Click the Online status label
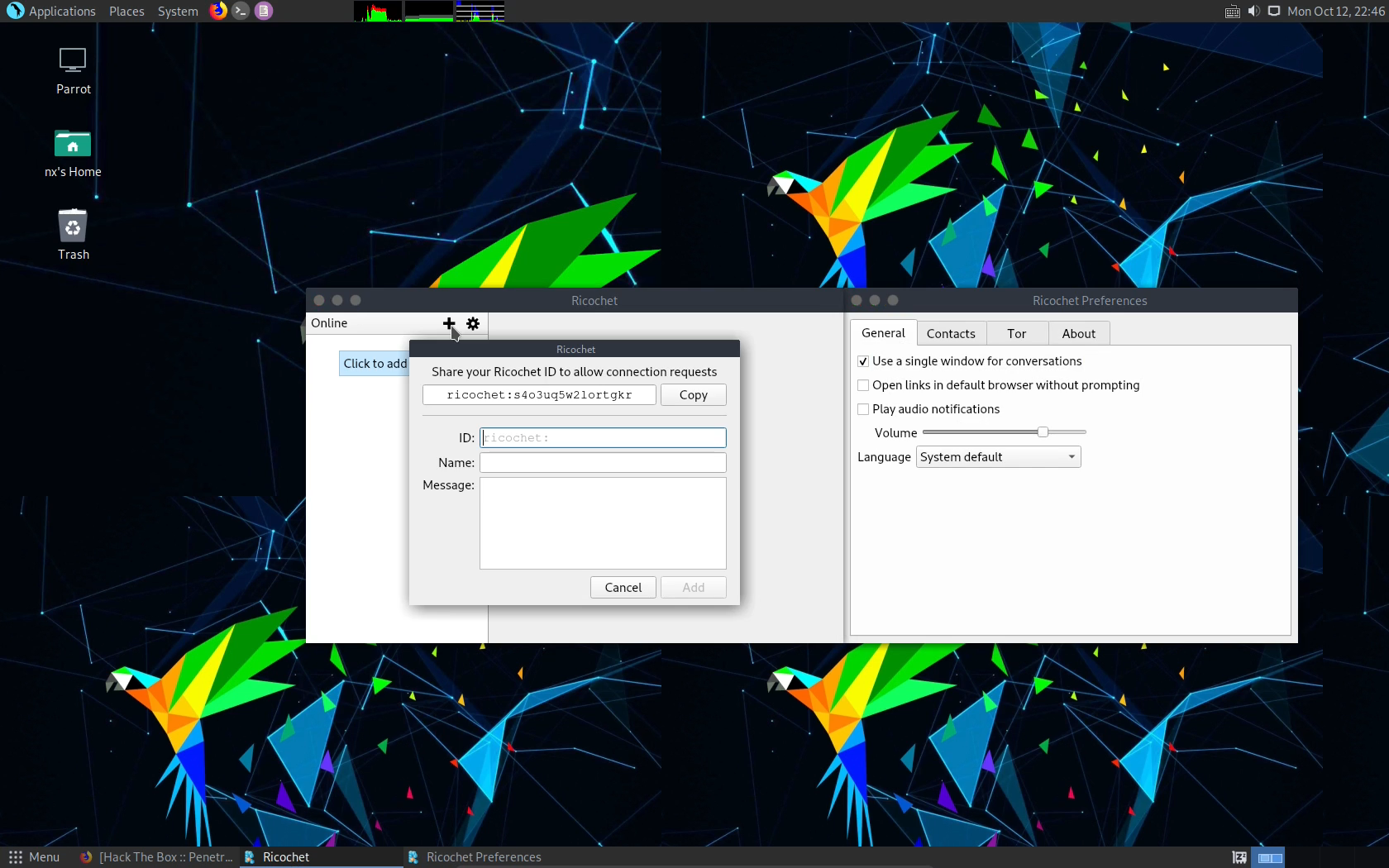Image resolution: width=1389 pixels, height=868 pixels. 329,323
